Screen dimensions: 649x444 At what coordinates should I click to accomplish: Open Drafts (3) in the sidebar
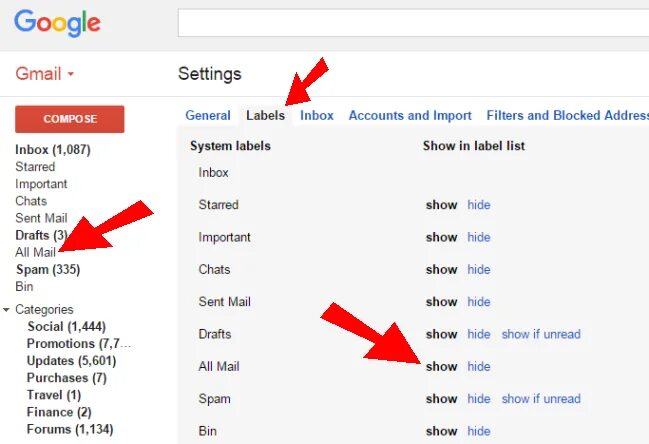click(x=41, y=235)
